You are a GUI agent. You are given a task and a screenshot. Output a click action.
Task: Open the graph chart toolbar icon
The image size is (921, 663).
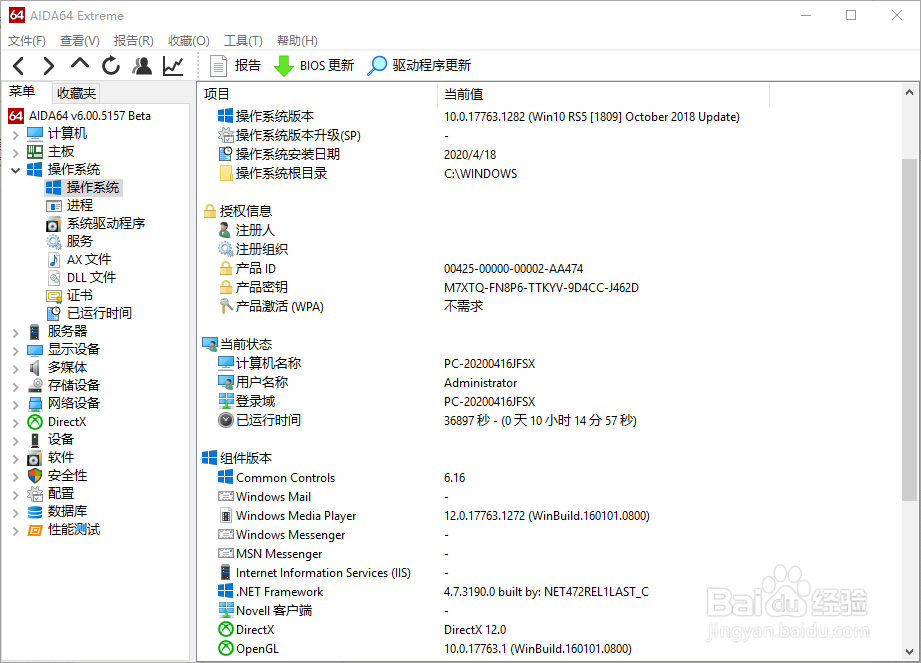173,66
